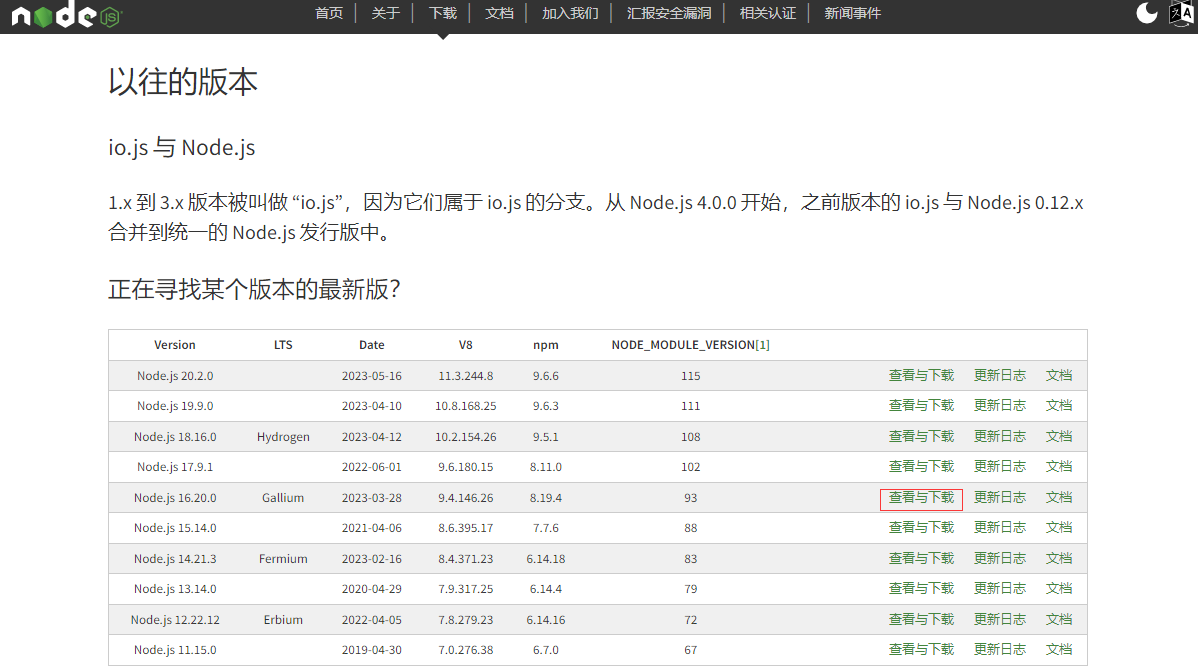The width and height of the screenshot is (1198, 666).
Task: Open 文档 for Node.js 13.14.0
Action: (x=1059, y=589)
